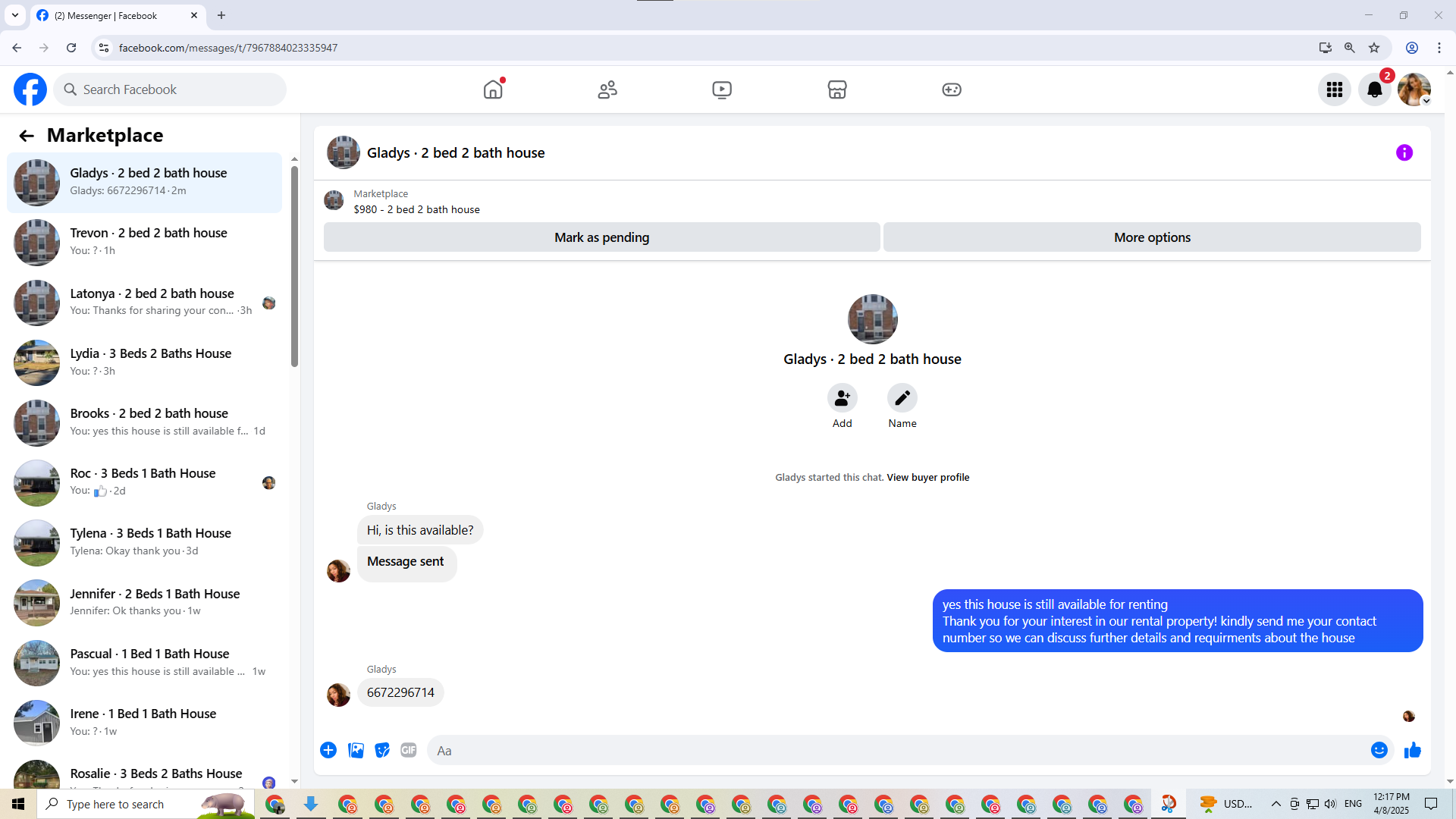This screenshot has height=819, width=1456.
Task: Open the Gaming controller icon
Action: click(951, 89)
